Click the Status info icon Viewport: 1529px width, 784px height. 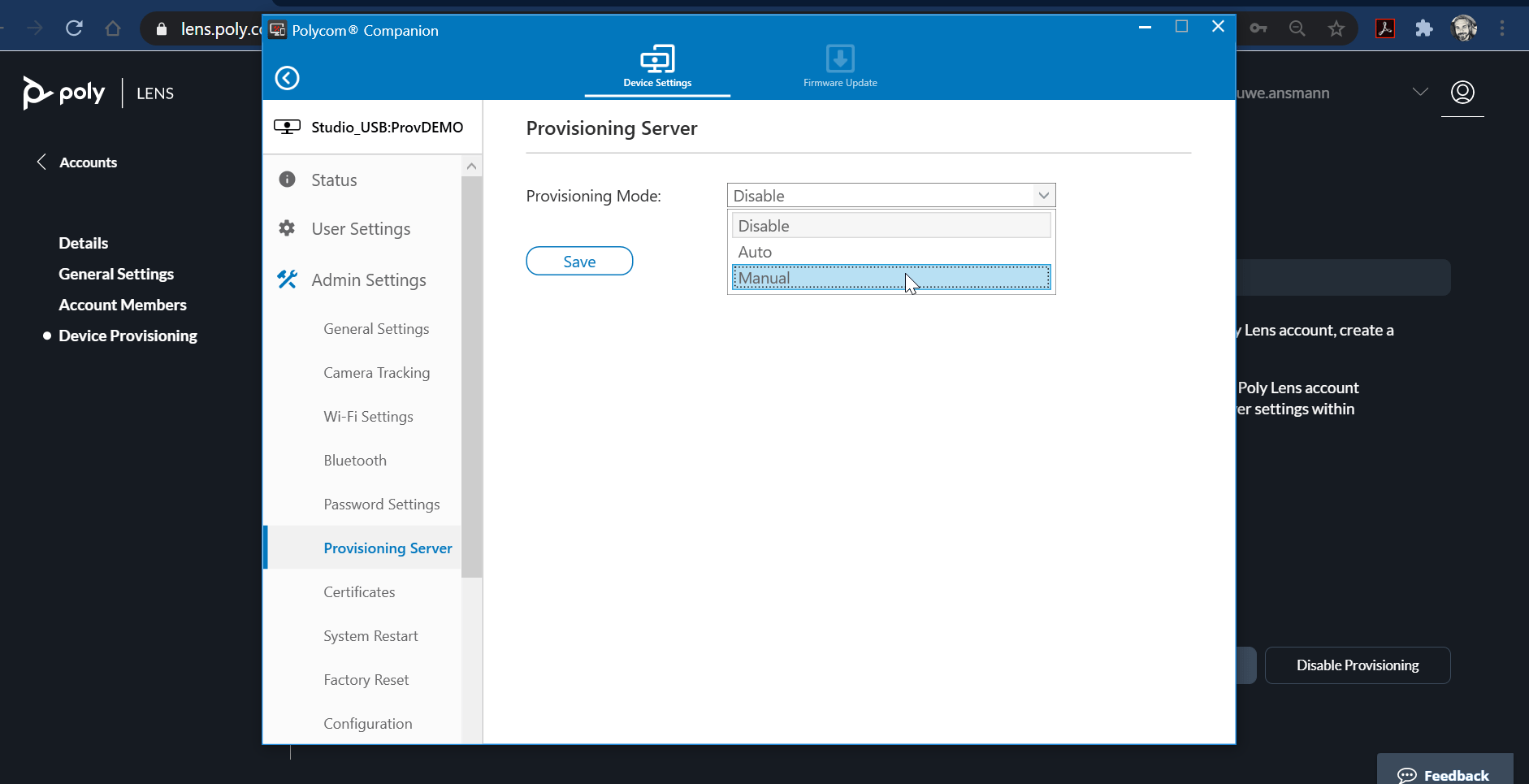click(287, 180)
